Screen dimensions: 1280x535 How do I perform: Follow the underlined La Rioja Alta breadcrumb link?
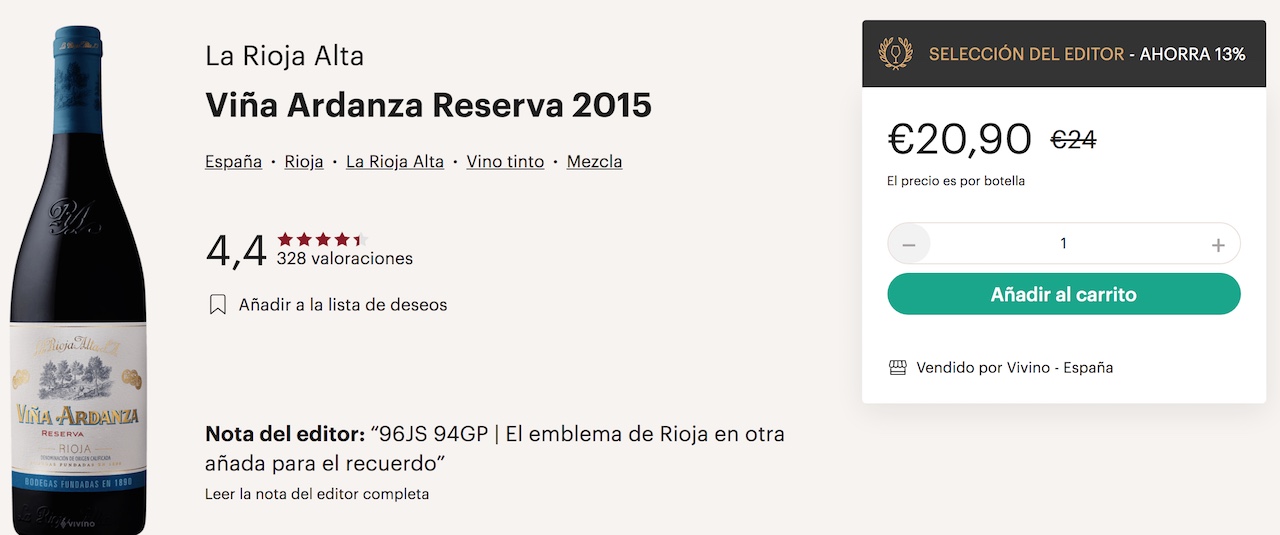click(x=394, y=161)
